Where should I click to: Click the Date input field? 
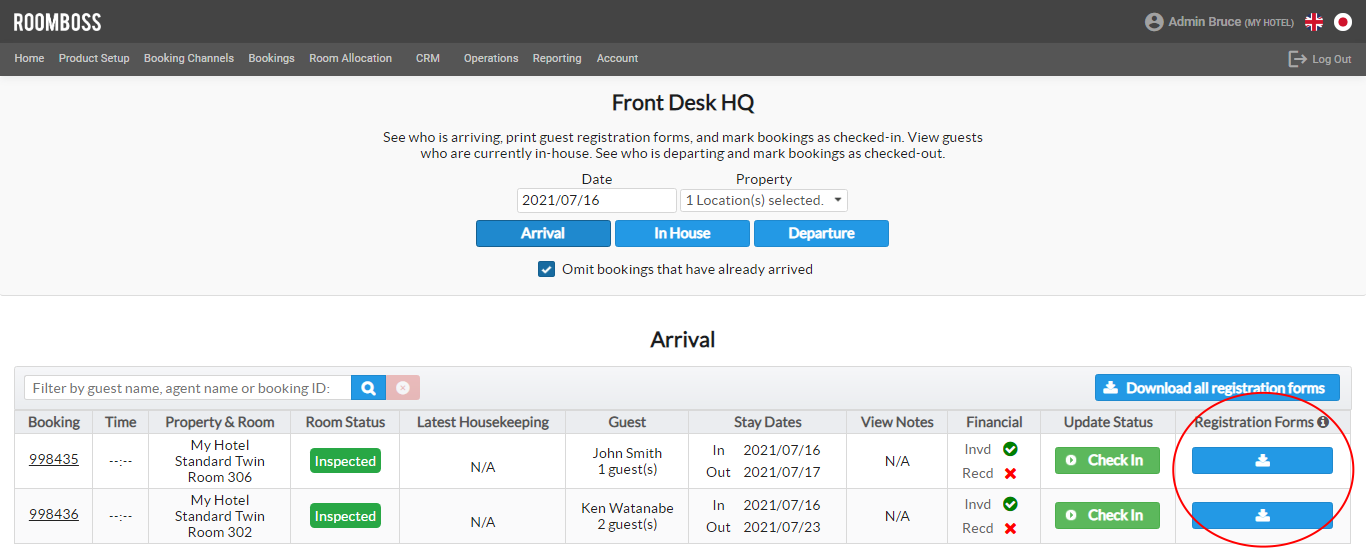coord(596,200)
